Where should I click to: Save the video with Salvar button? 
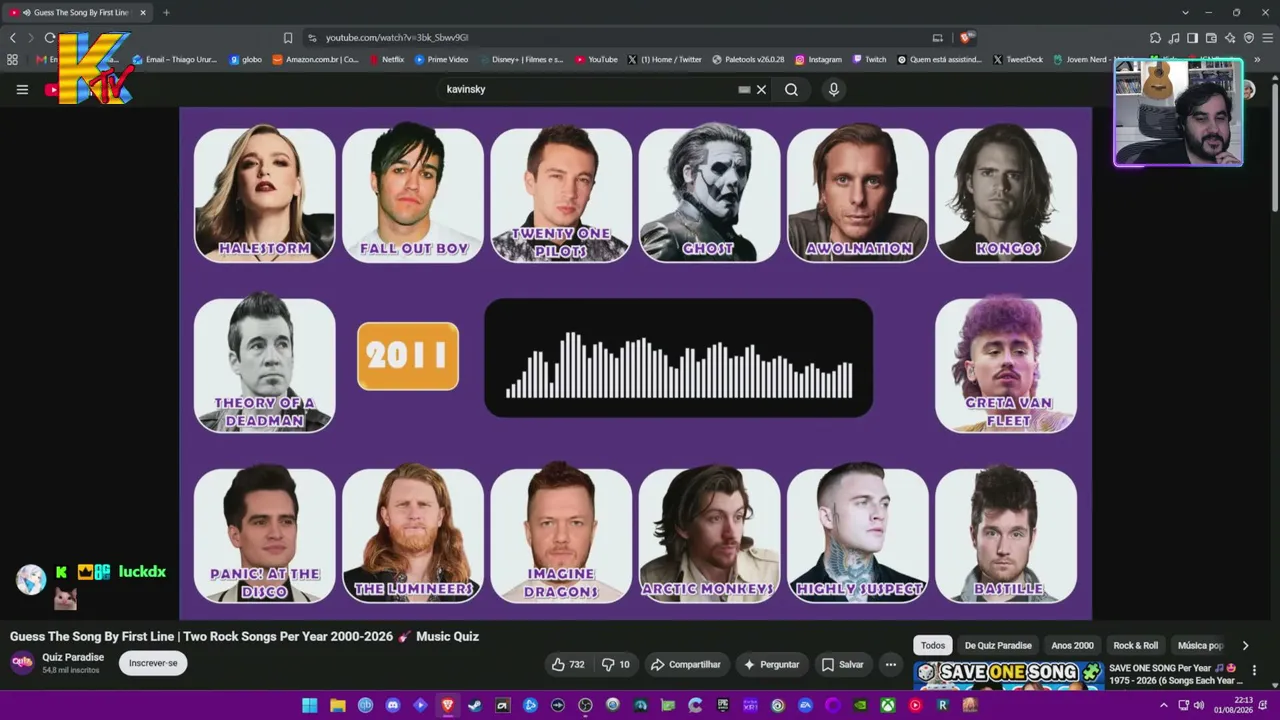(842, 665)
